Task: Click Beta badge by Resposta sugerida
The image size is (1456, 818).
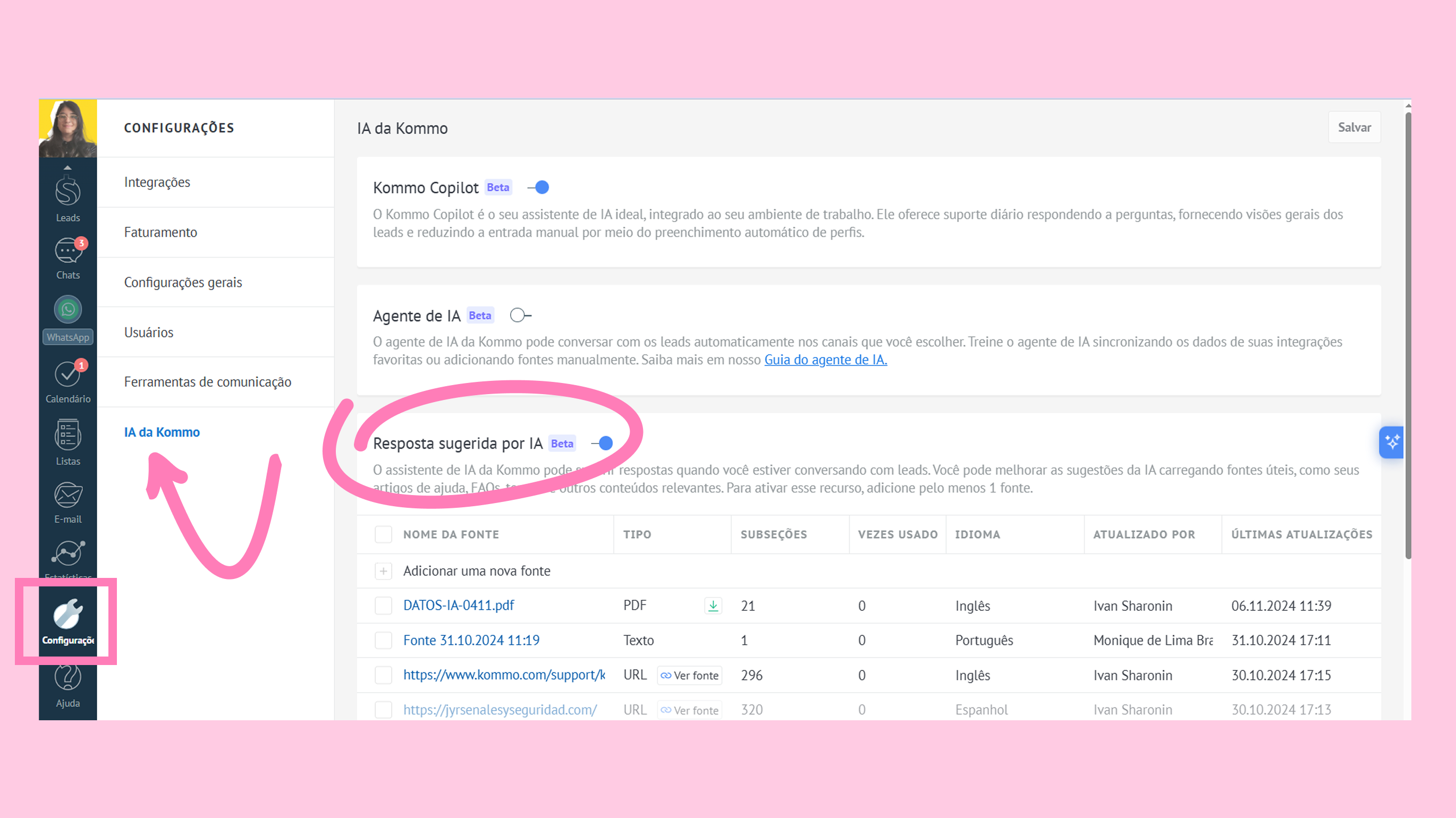Action: pos(562,444)
